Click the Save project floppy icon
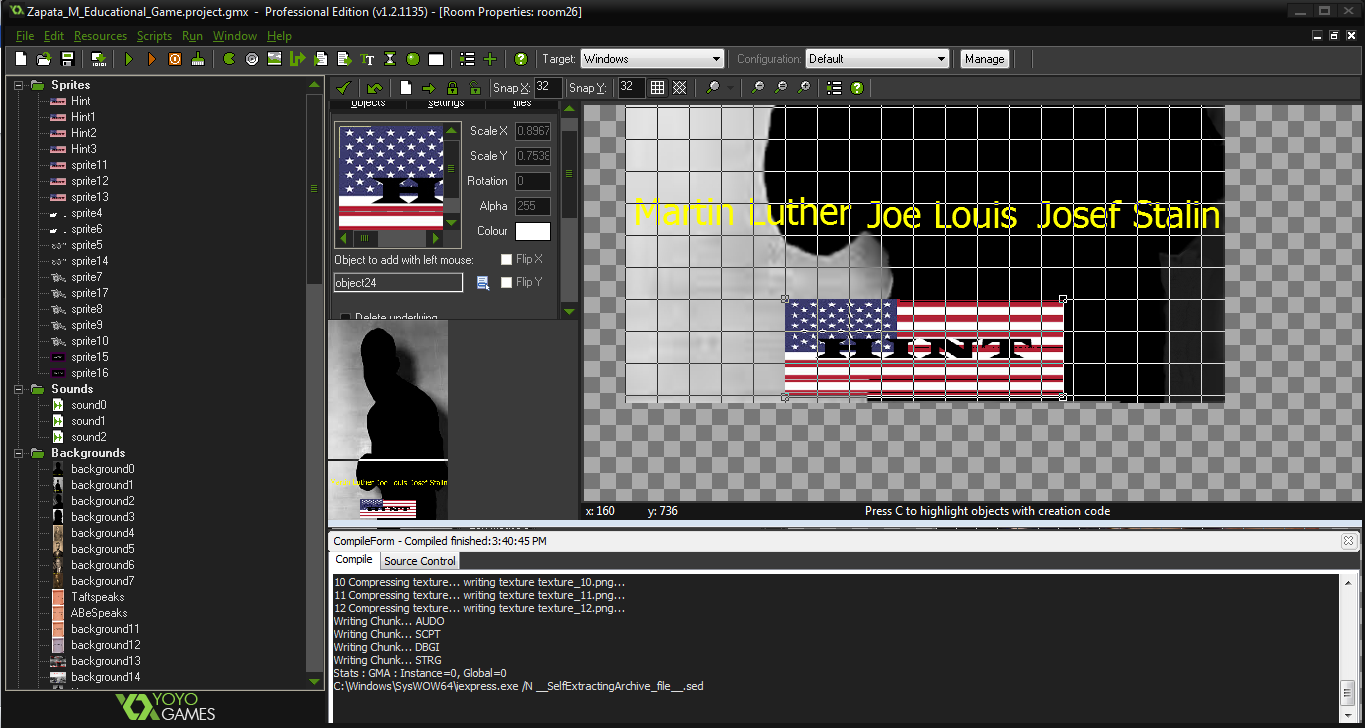 [x=68, y=59]
